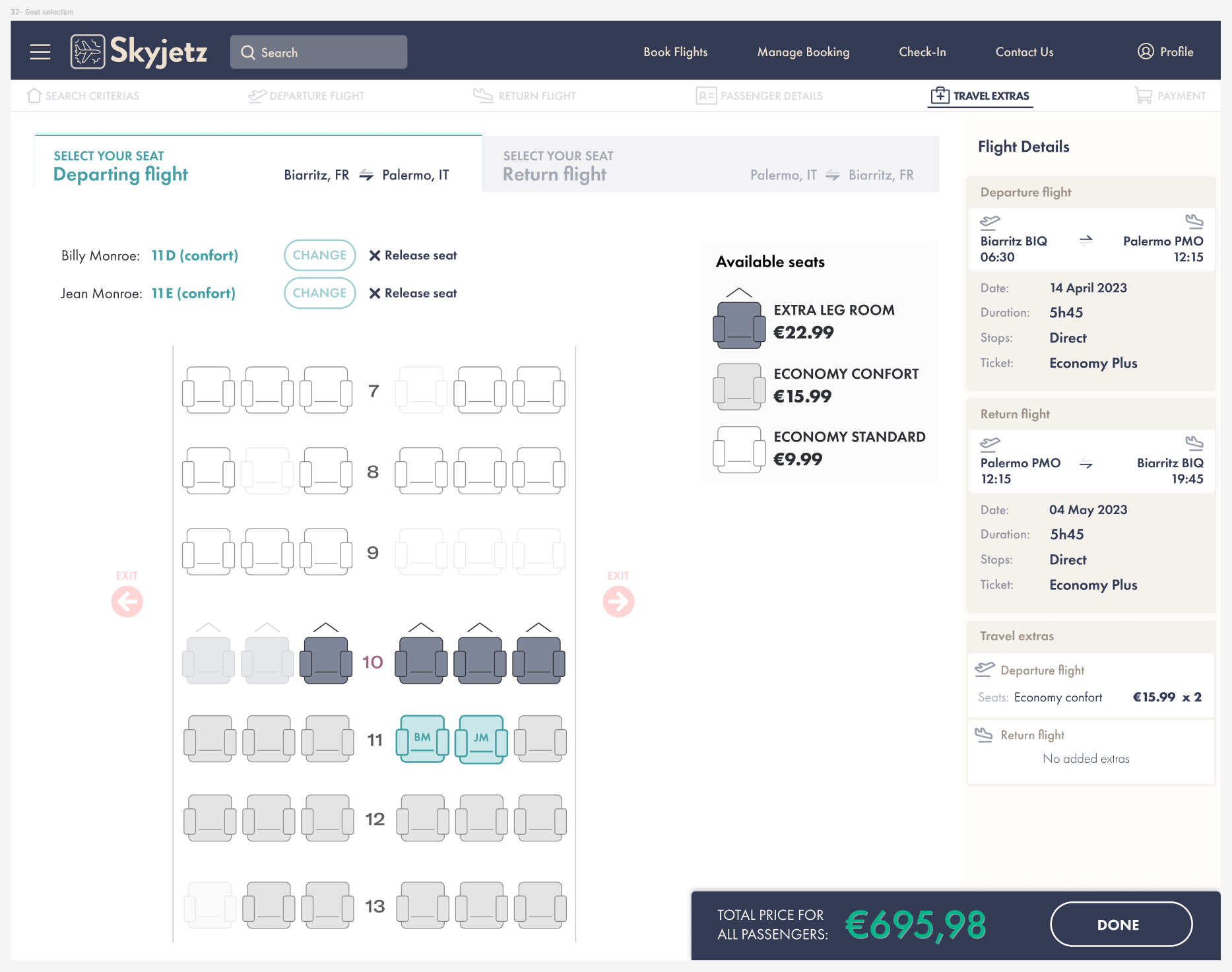Select selected seat marked BM in row 11
Image resolution: width=1232 pixels, height=972 pixels.
tap(422, 738)
